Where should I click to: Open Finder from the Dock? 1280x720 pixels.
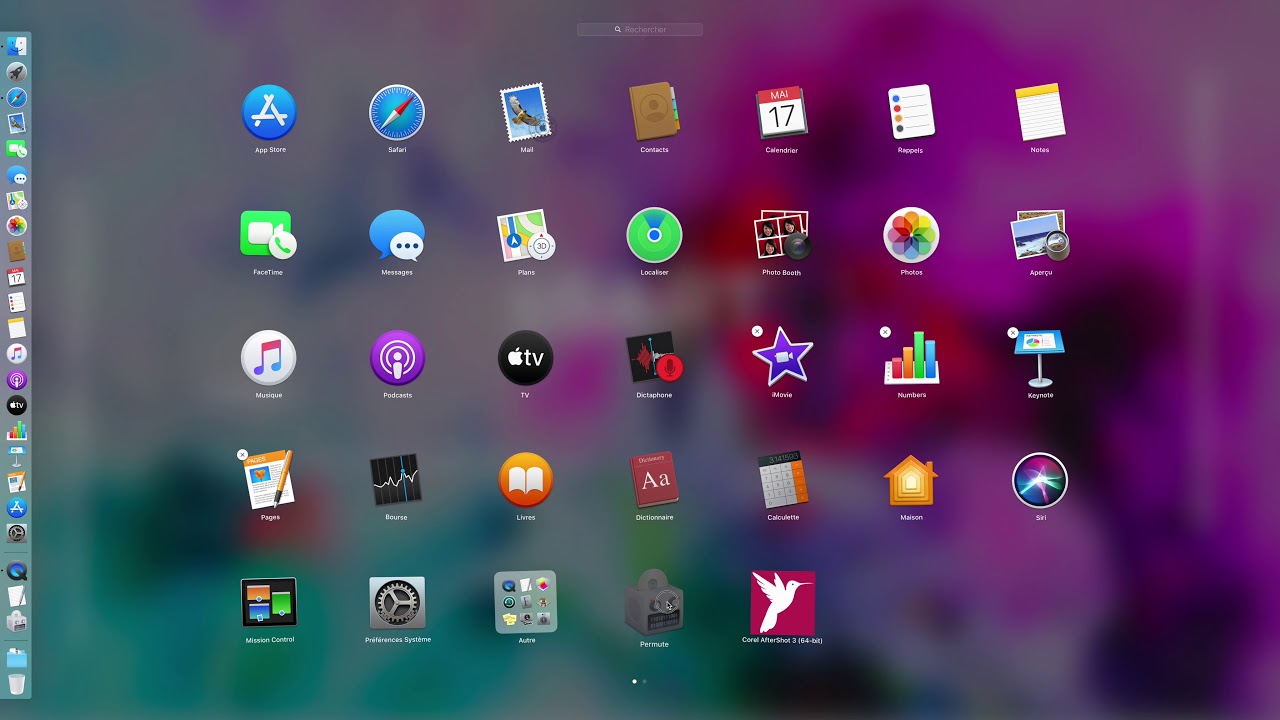[16, 46]
